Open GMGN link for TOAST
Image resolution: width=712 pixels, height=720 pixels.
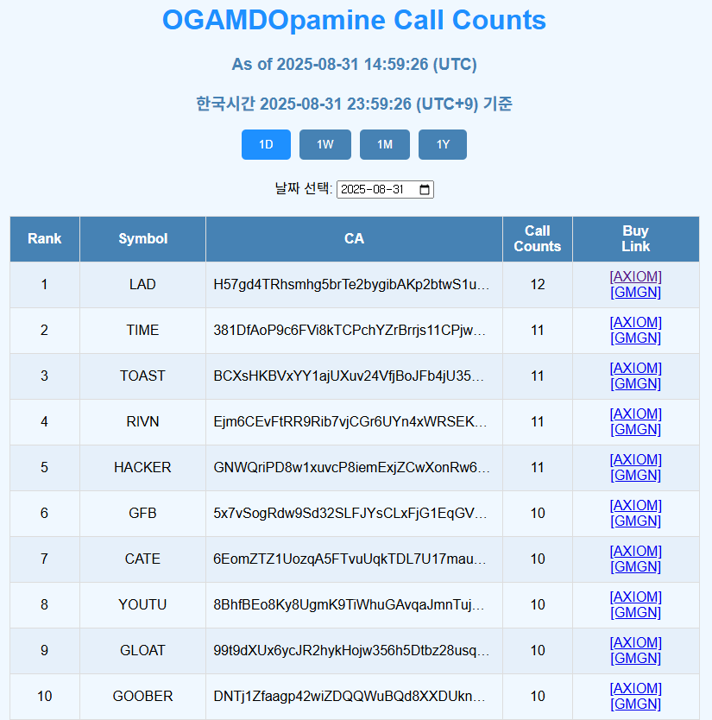click(635, 384)
